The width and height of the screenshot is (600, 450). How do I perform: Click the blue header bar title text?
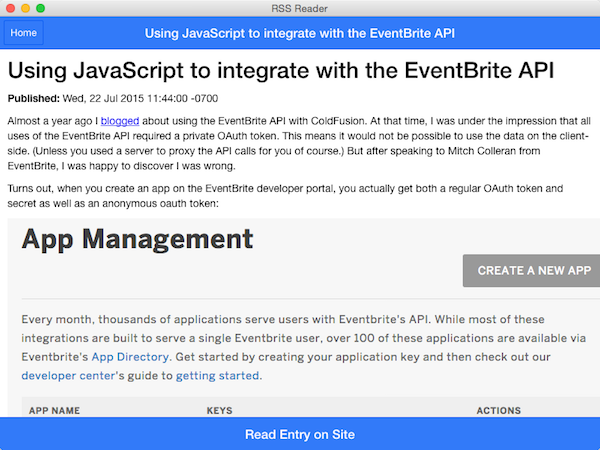pyautogui.click(x=300, y=33)
